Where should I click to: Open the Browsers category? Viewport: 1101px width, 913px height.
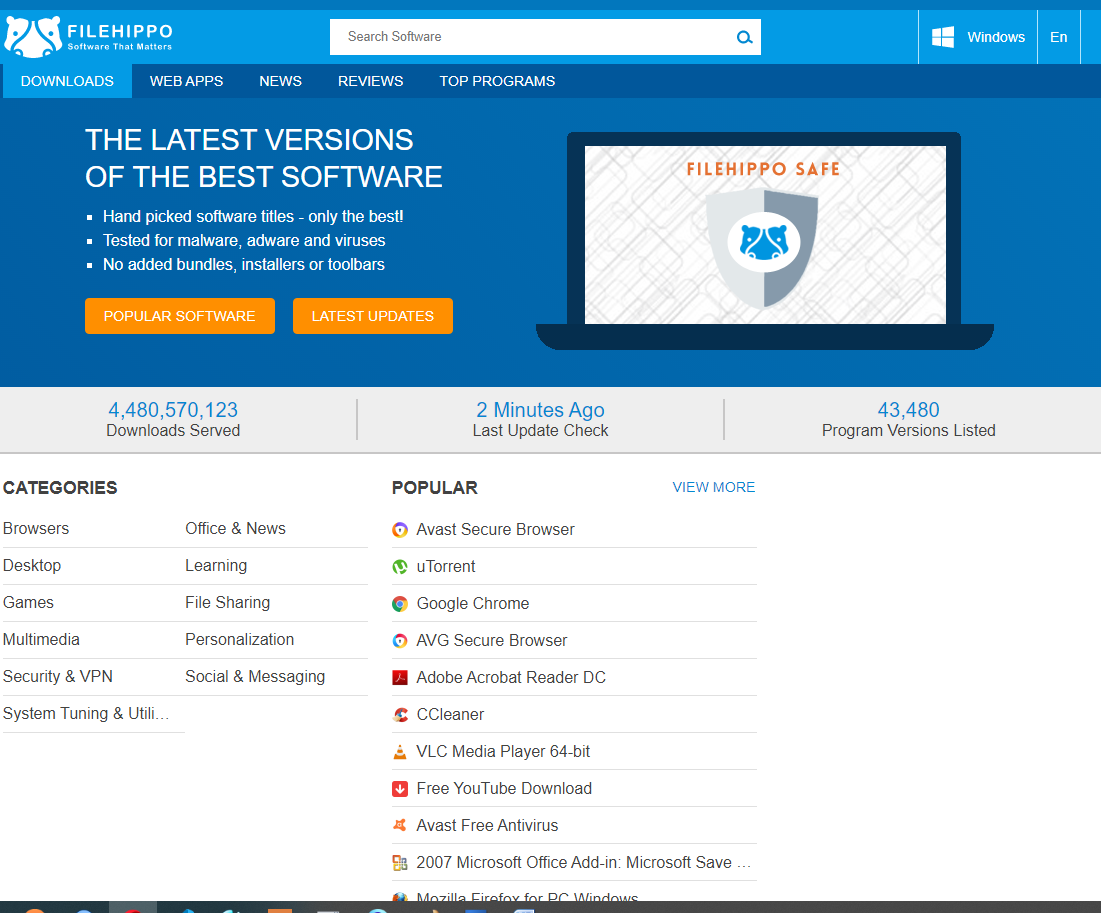click(36, 529)
